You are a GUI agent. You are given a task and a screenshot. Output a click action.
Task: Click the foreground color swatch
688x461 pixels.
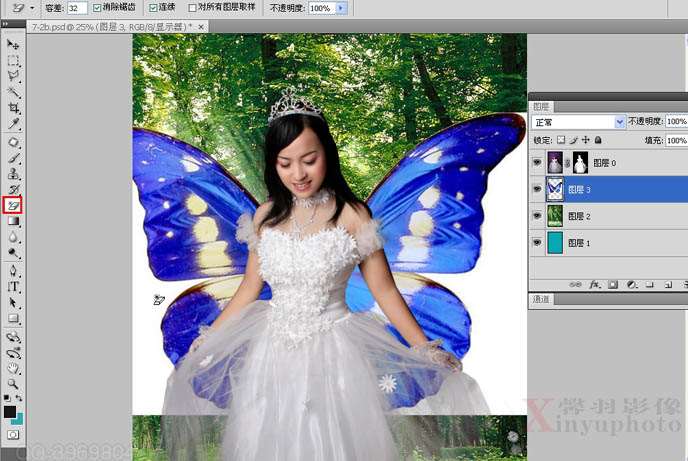(10, 411)
